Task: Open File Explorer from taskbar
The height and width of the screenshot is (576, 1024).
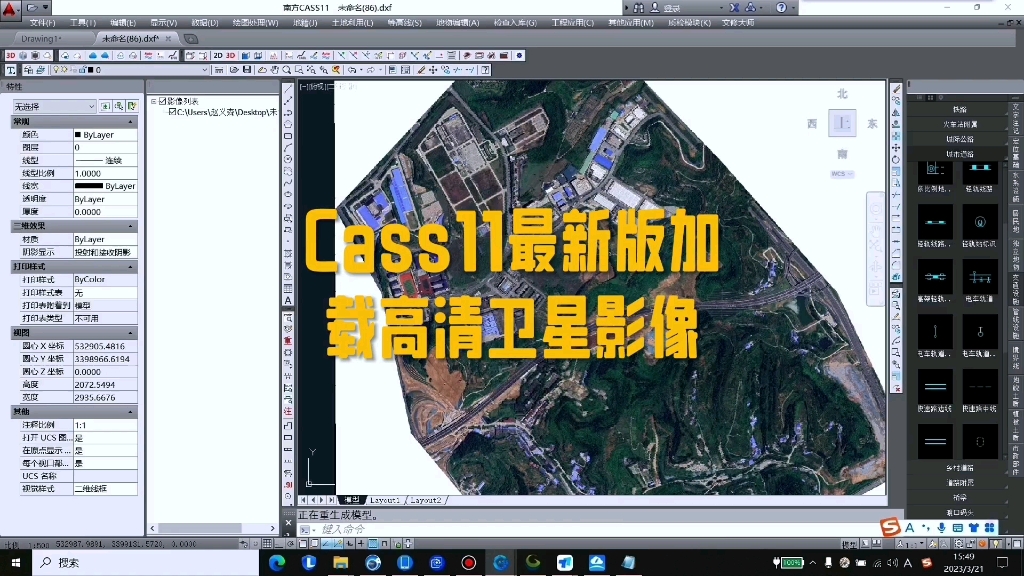Action: coord(340,562)
